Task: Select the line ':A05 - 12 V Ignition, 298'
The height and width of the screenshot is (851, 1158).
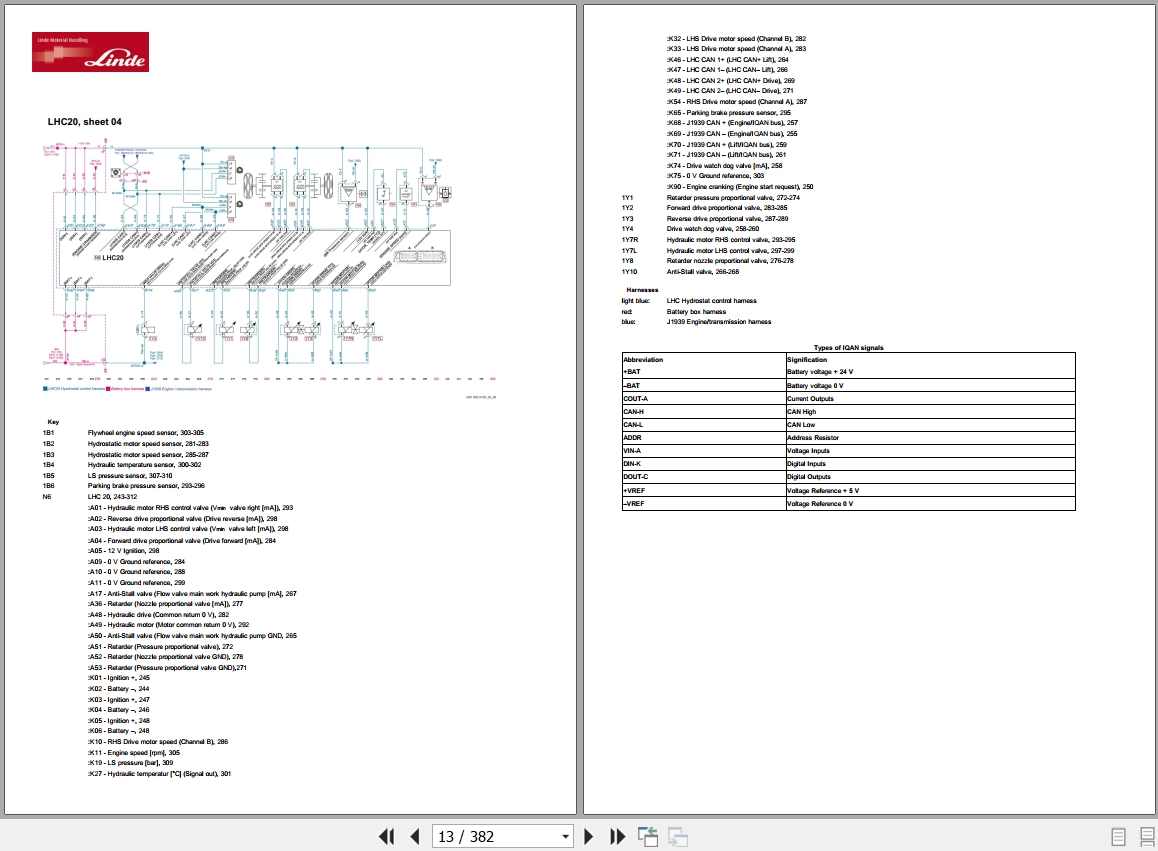Action: 123,550
